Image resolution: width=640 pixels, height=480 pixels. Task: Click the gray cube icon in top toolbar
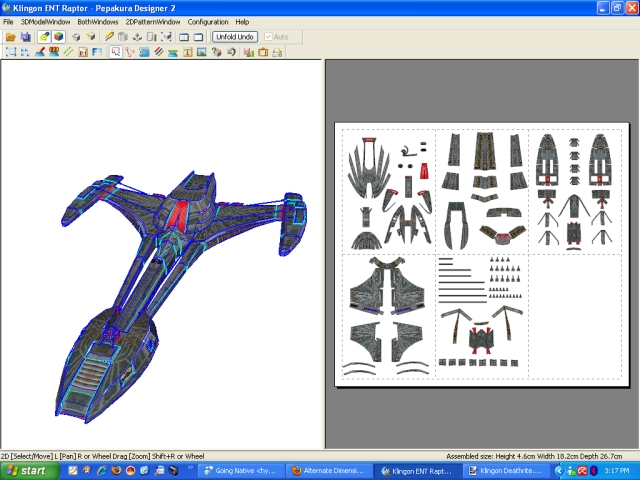coord(76,37)
